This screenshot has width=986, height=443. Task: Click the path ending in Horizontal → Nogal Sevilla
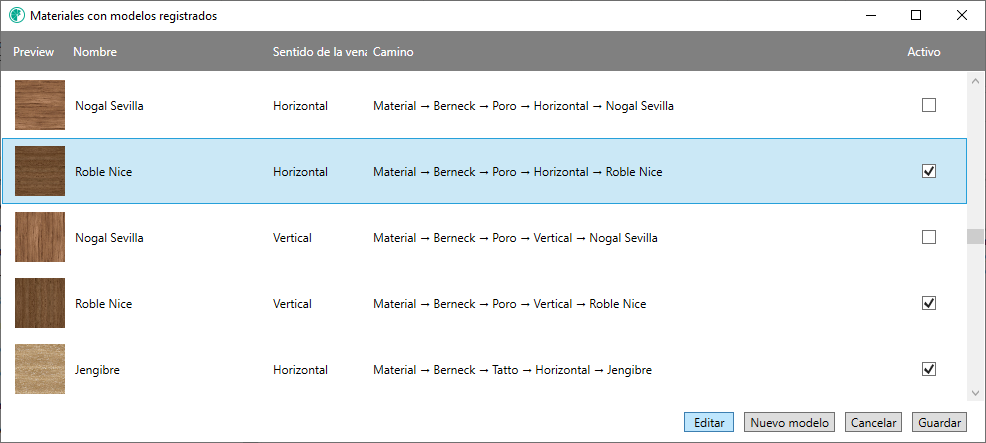[523, 106]
